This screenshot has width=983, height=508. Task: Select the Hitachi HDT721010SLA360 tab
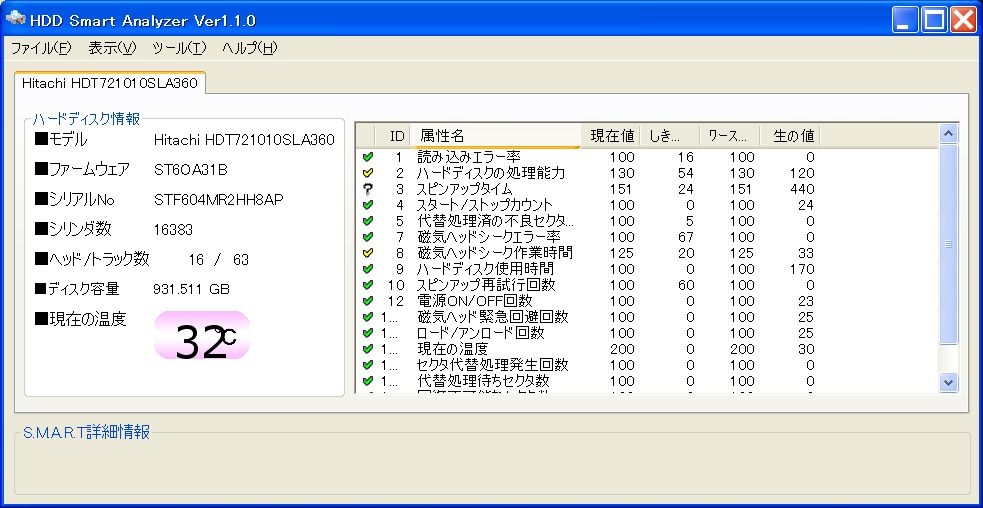point(110,83)
